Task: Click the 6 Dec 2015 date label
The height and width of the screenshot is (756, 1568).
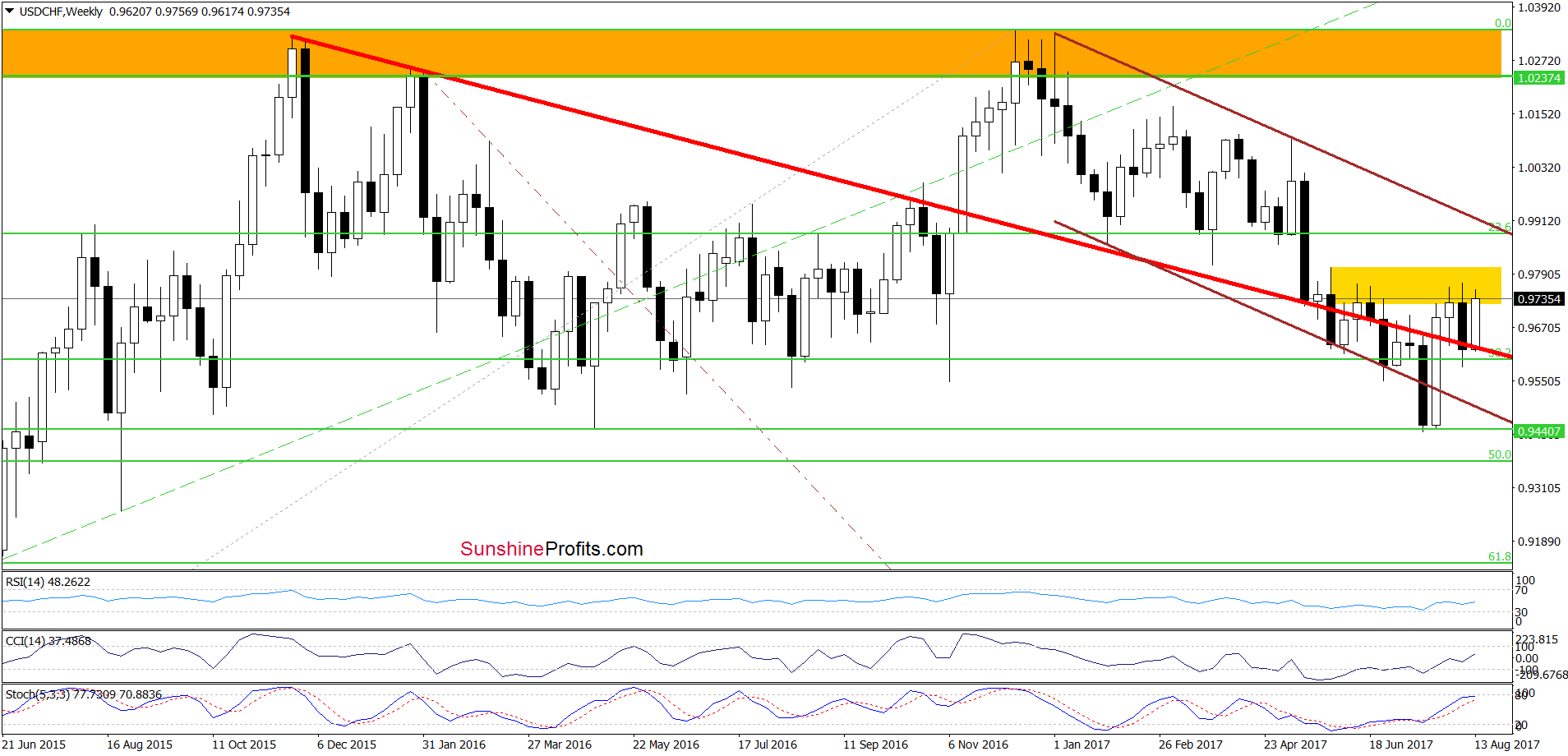Action: tap(347, 744)
